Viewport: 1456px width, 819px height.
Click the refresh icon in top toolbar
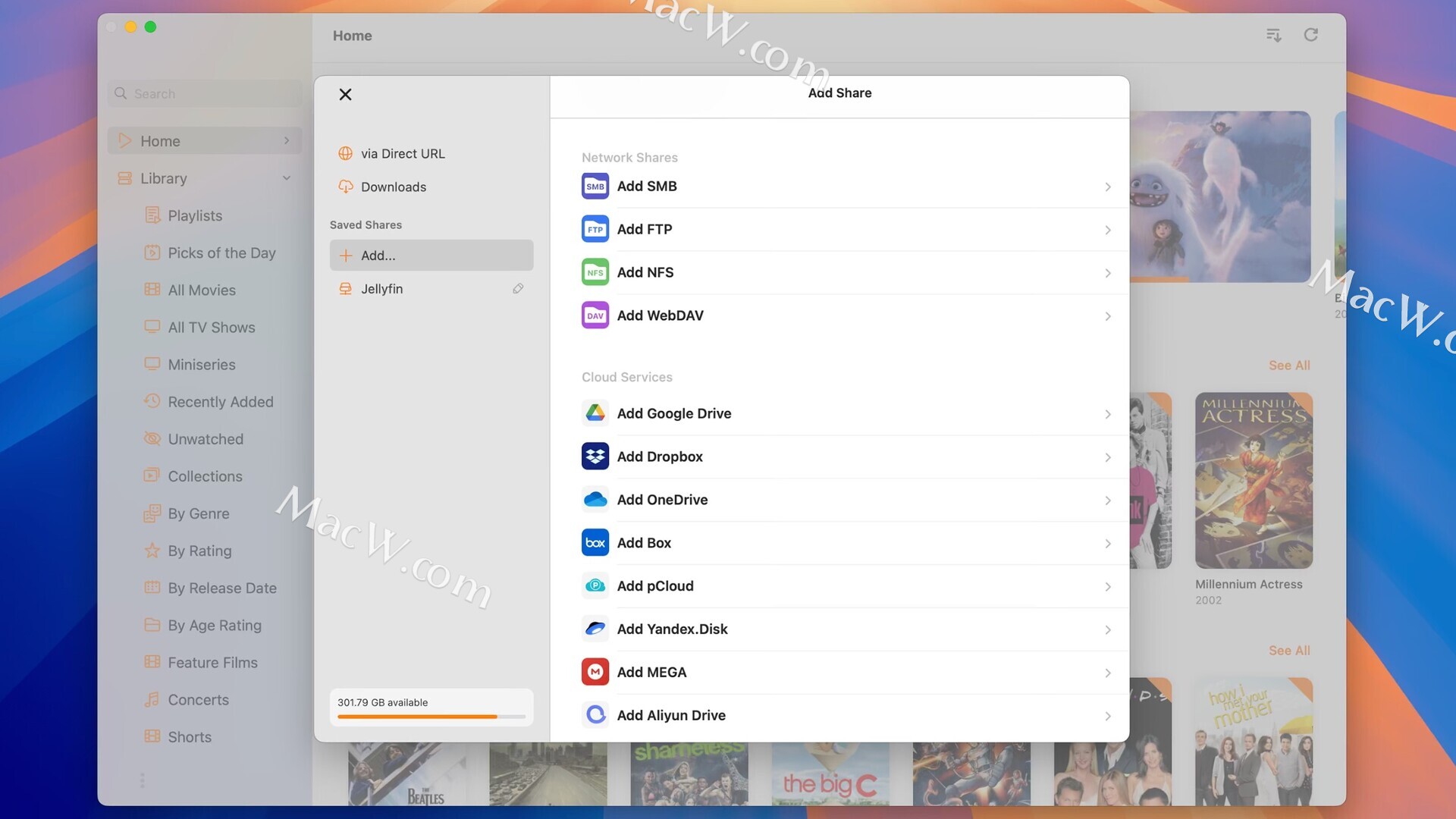[x=1310, y=36]
